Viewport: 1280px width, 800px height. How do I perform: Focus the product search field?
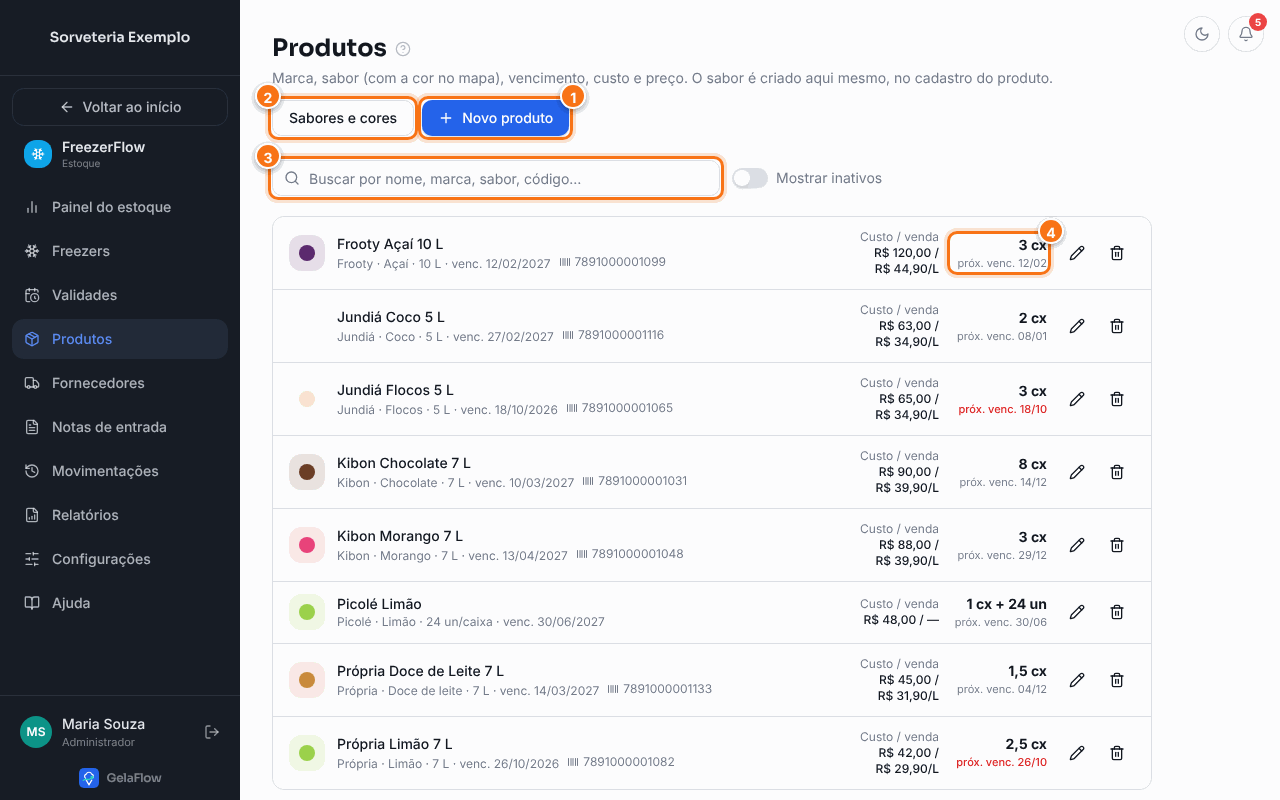pos(496,179)
